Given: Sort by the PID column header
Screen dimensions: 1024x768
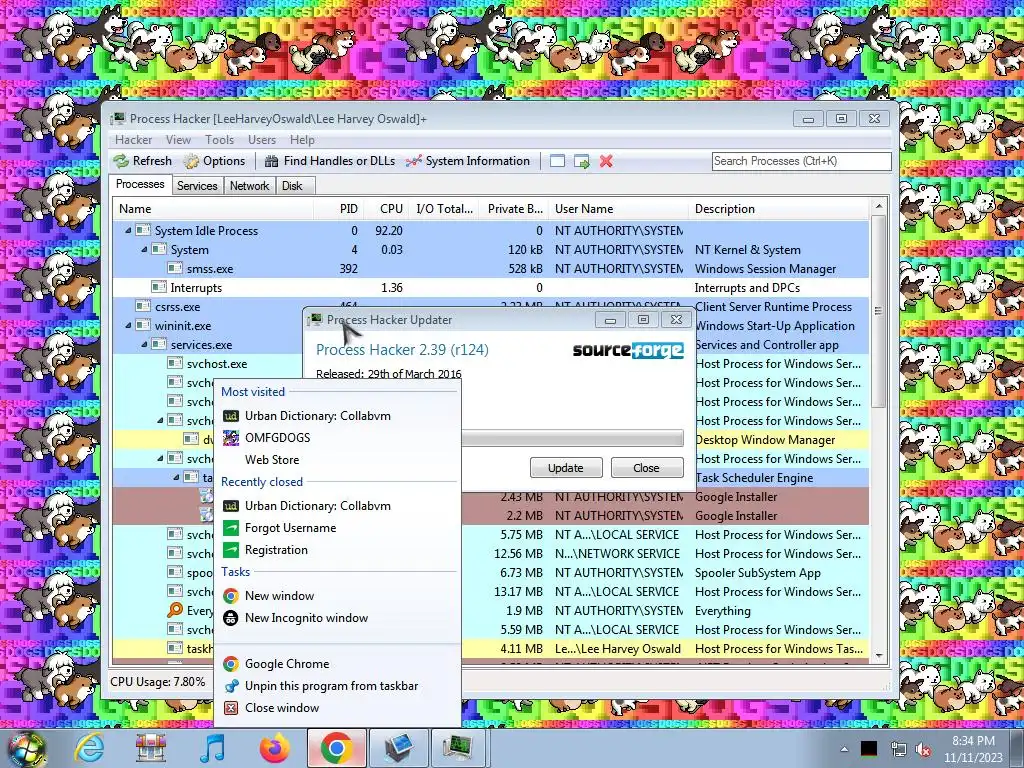Looking at the screenshot, I should coord(338,209).
